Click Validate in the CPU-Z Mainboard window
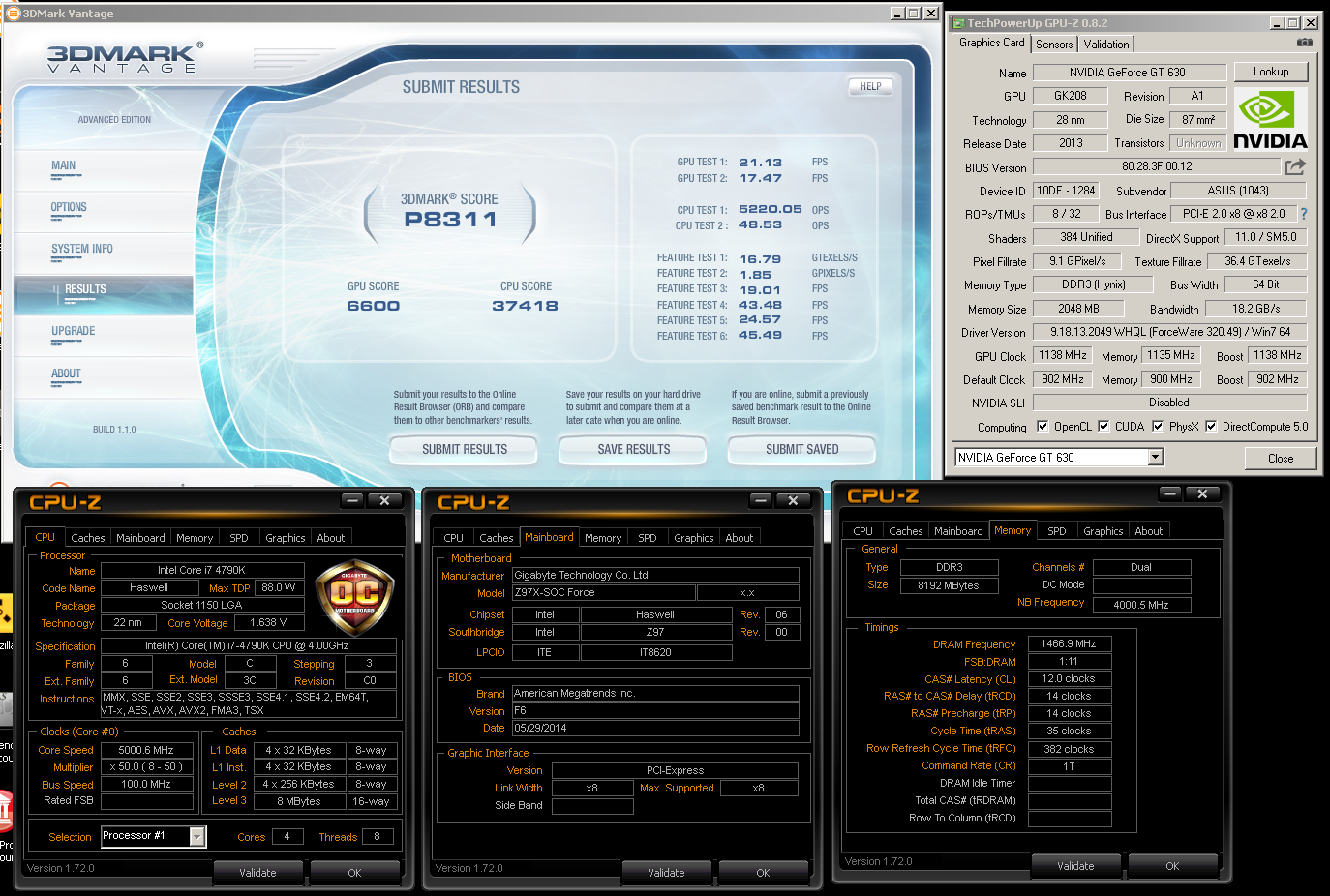Screen dimensions: 1330x896 coord(666,873)
